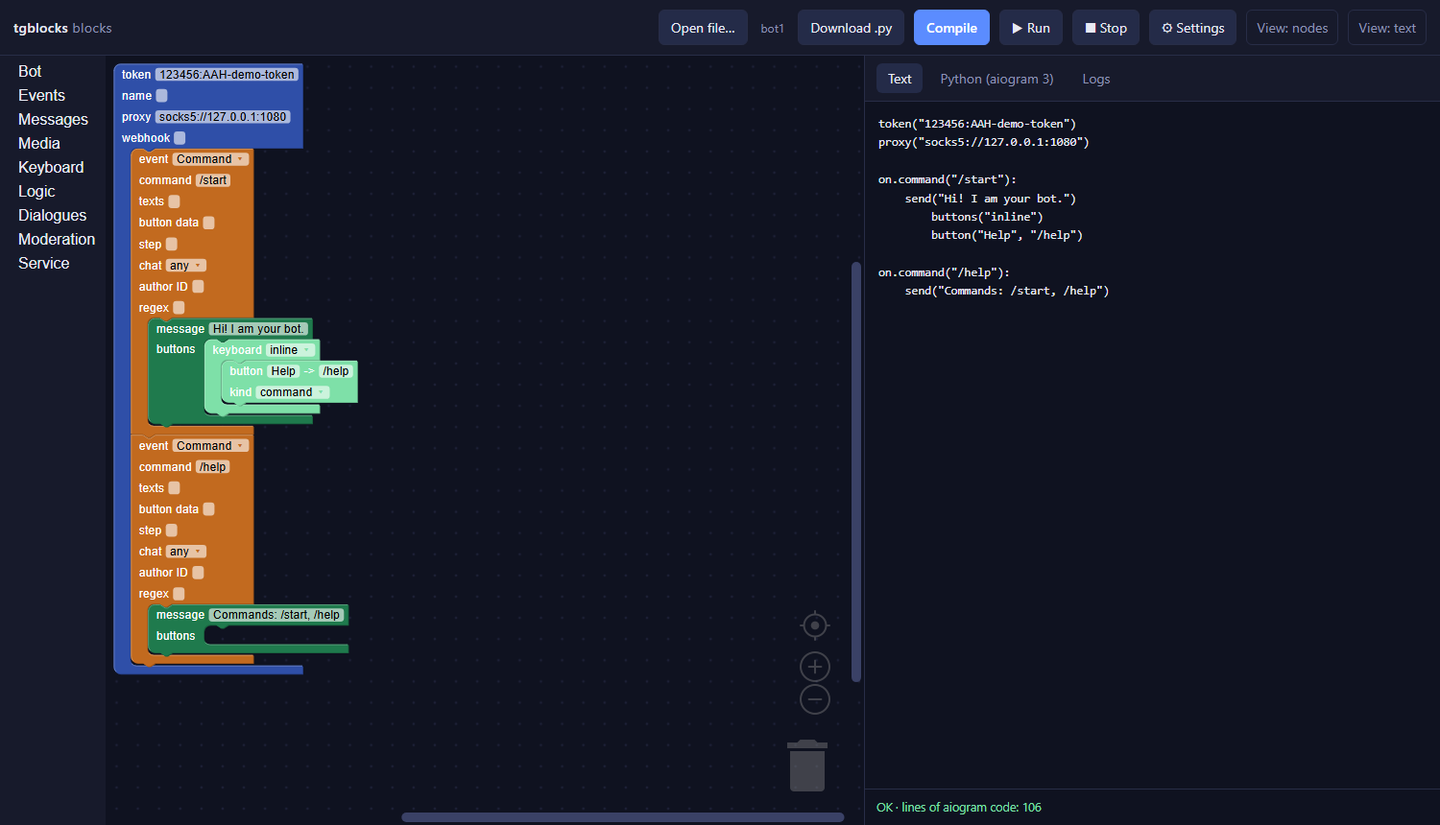Viewport: 1440px width, 825px height.
Task: Expand event dropdown of /start block
Action: [210, 159]
